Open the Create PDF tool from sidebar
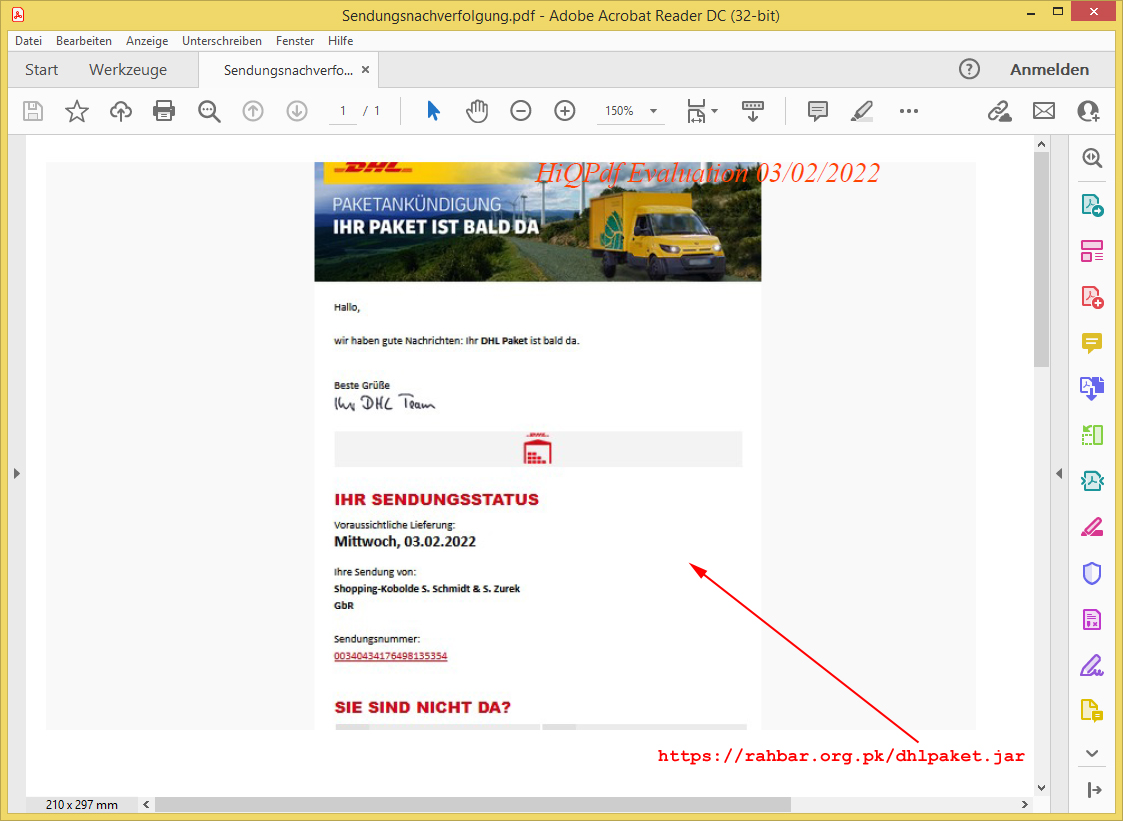 point(1092,297)
